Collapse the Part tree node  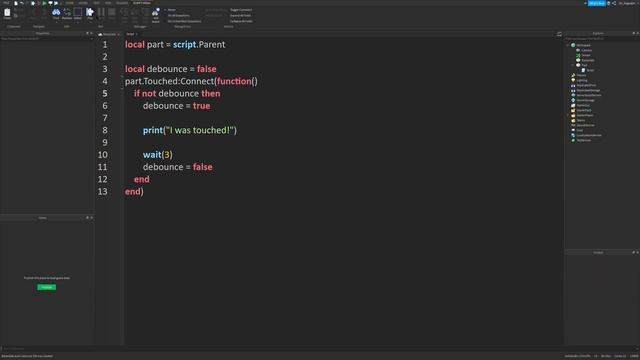pos(573,65)
